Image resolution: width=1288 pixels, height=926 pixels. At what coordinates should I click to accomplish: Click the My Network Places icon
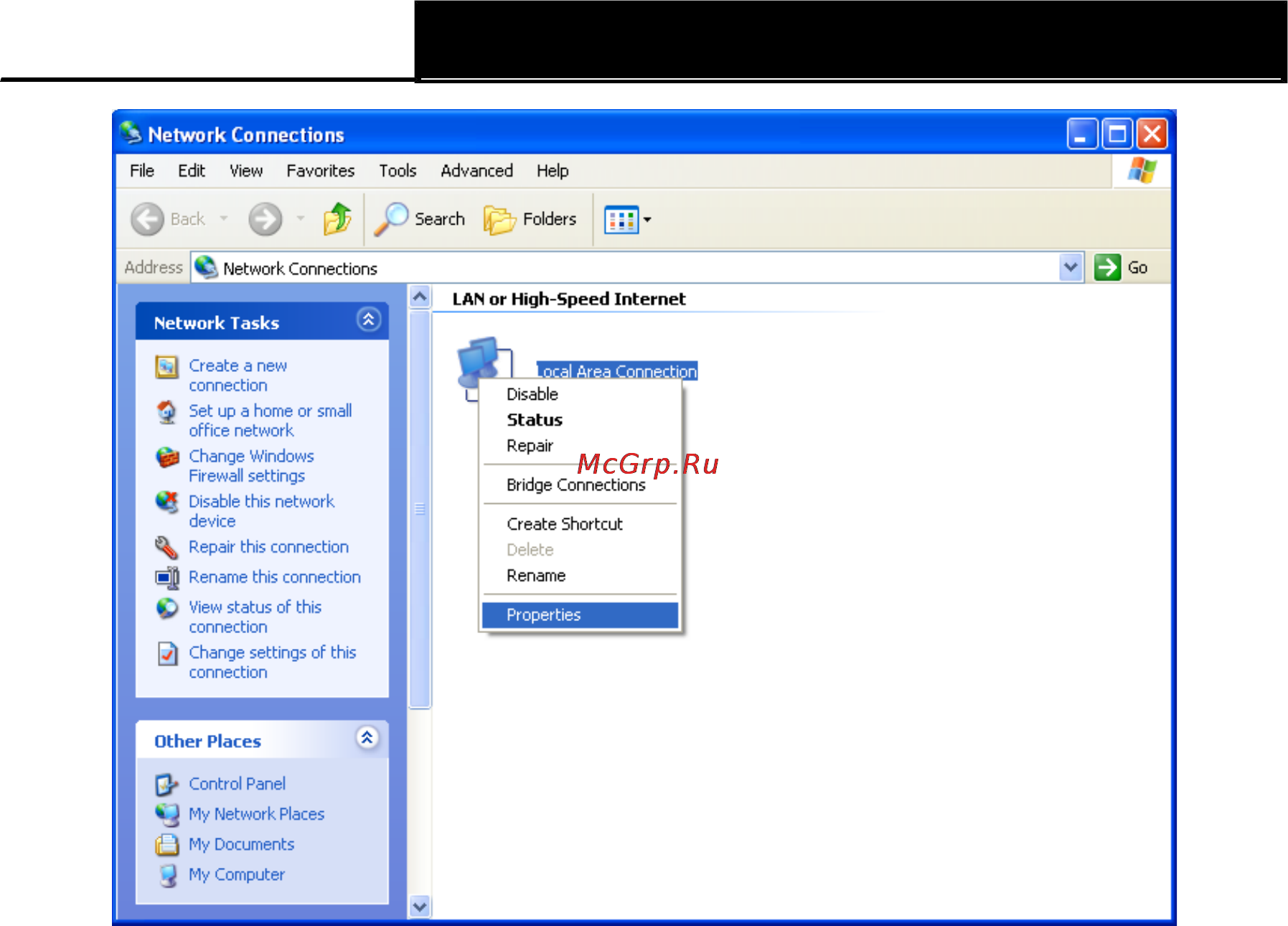tap(167, 815)
